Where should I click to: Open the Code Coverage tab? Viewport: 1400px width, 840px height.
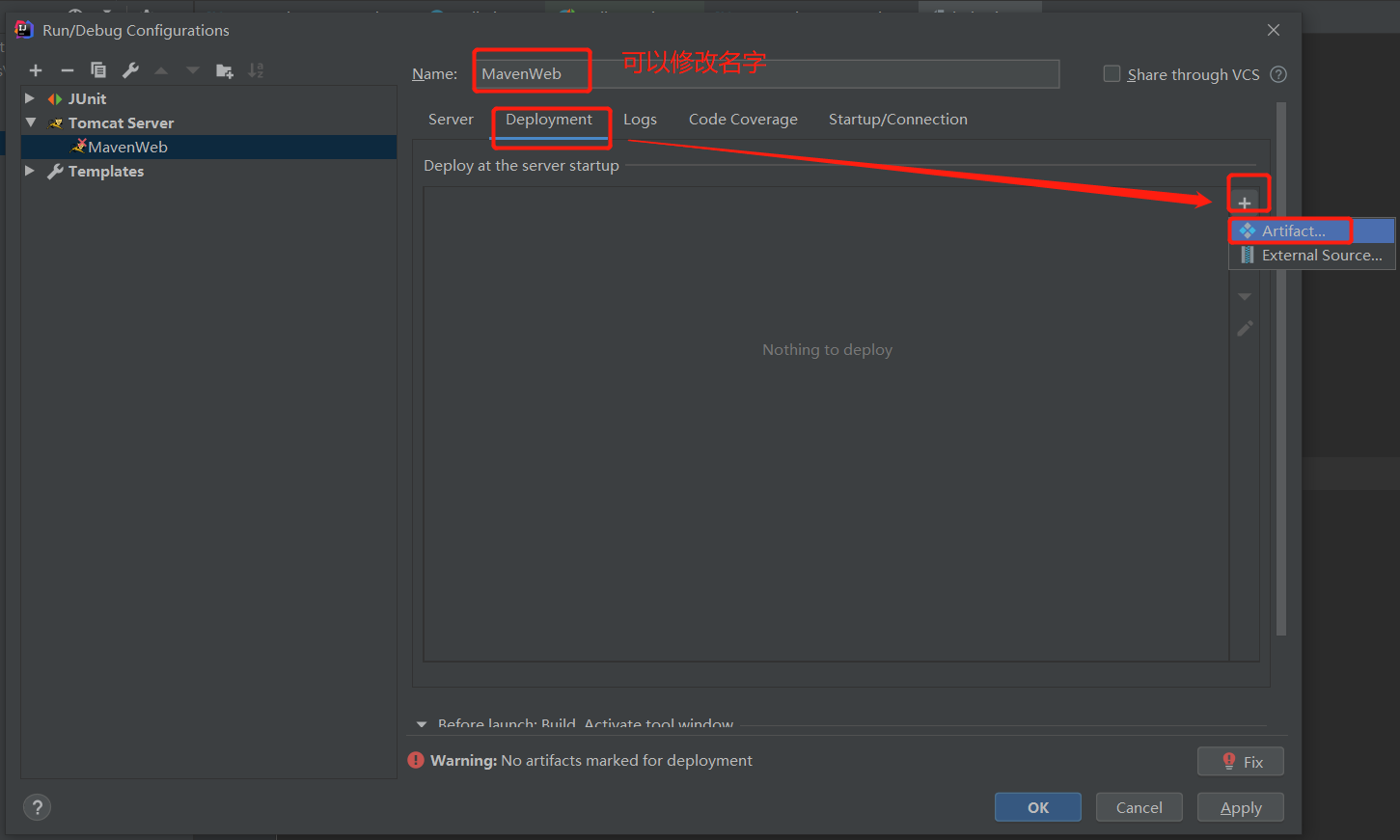click(x=743, y=120)
